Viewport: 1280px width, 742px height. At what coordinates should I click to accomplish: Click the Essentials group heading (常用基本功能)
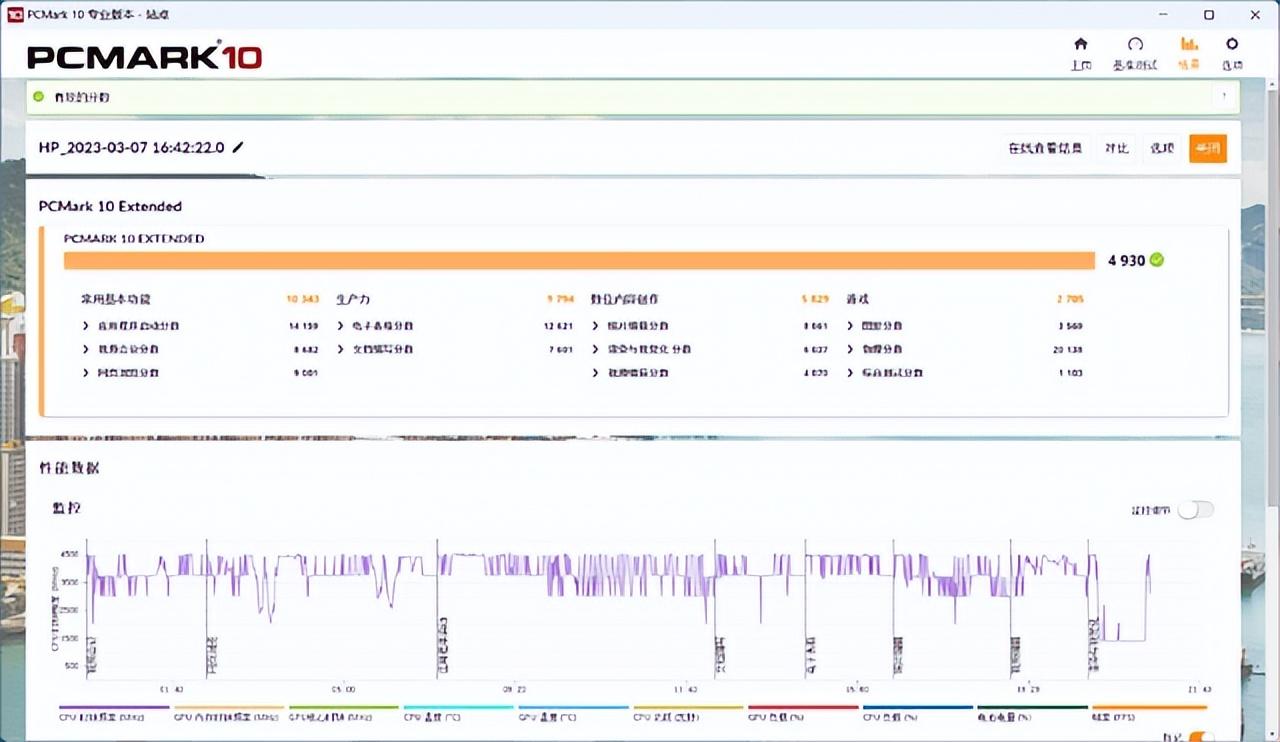point(116,299)
